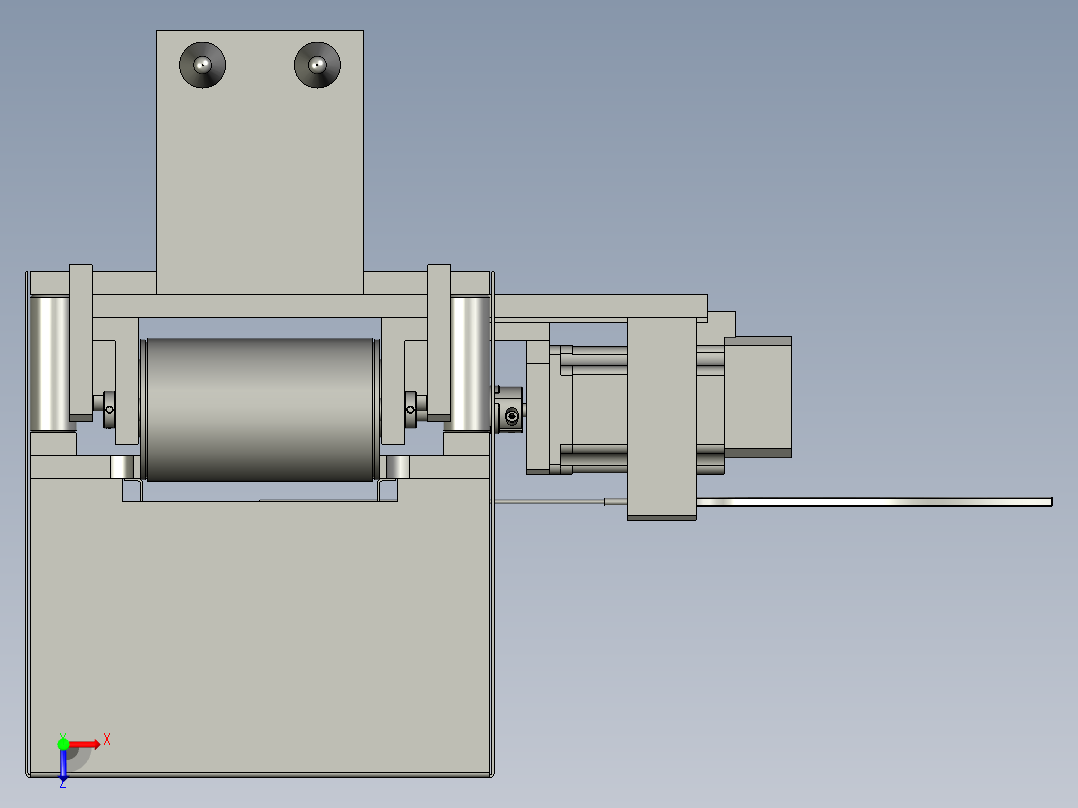Select the tall upper mounting plate
Viewport: 1078px width, 808px height.
[x=260, y=162]
